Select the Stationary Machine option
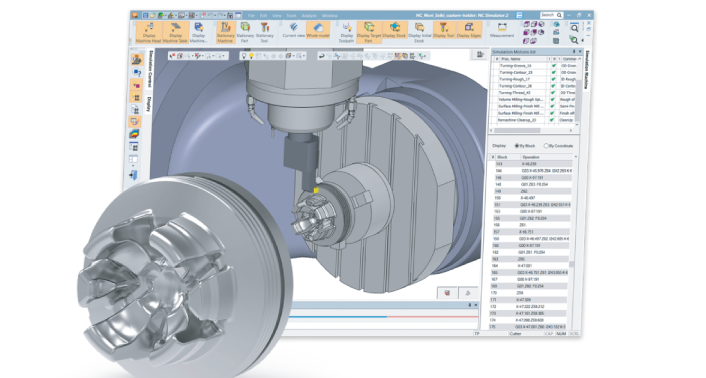The width and height of the screenshot is (706, 378). [x=226, y=32]
